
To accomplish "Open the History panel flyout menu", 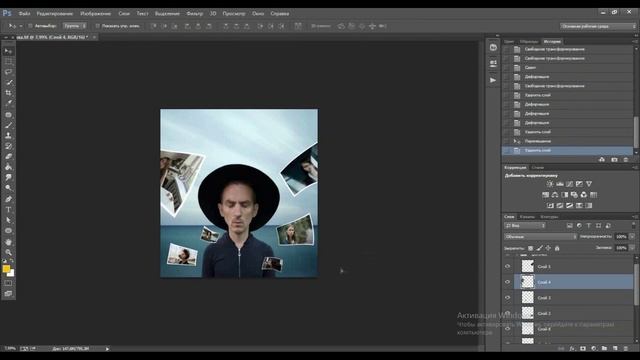I will [635, 42].
